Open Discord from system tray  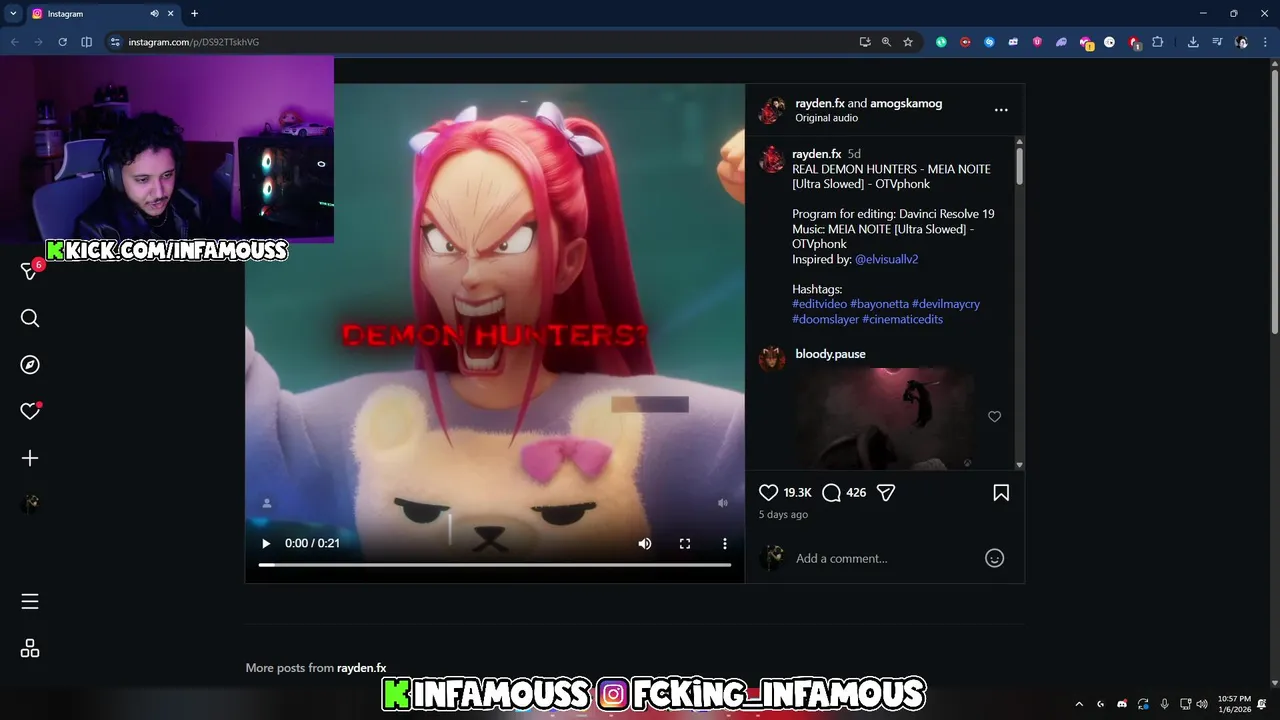tap(1122, 704)
